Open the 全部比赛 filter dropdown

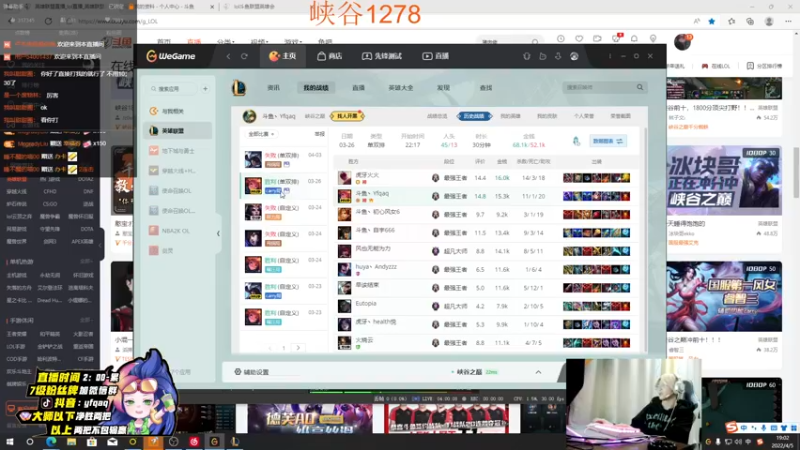pos(261,134)
